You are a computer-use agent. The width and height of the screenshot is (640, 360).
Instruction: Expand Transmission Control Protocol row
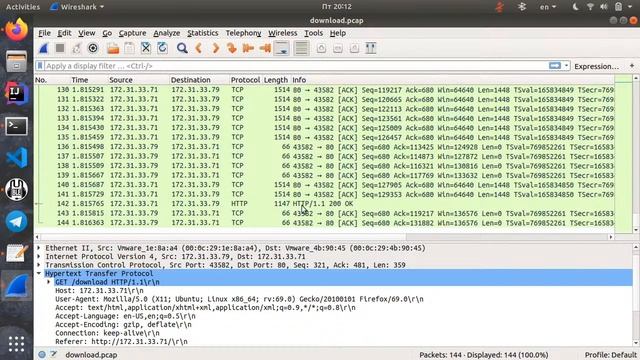pos(39,265)
